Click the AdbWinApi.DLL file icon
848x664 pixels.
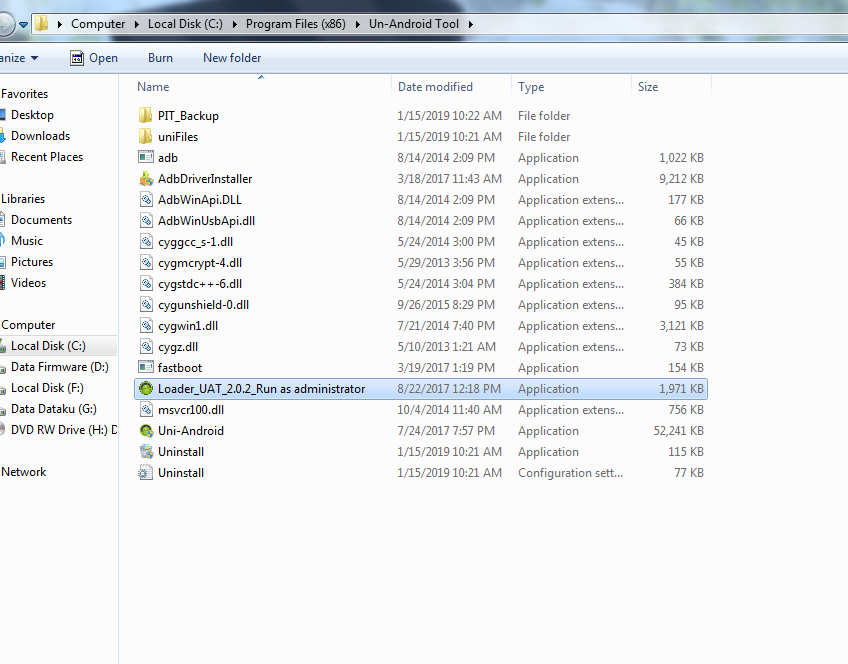[x=145, y=200]
